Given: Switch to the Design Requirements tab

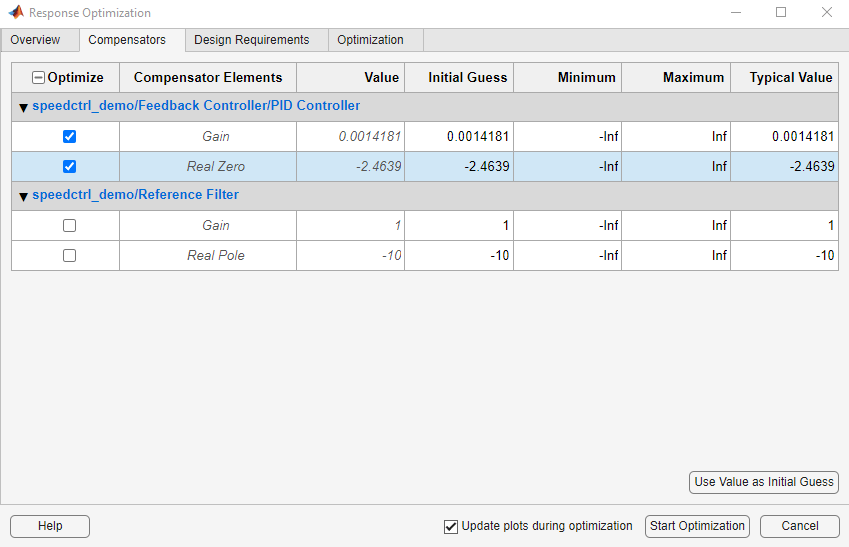Looking at the screenshot, I should click(252, 40).
